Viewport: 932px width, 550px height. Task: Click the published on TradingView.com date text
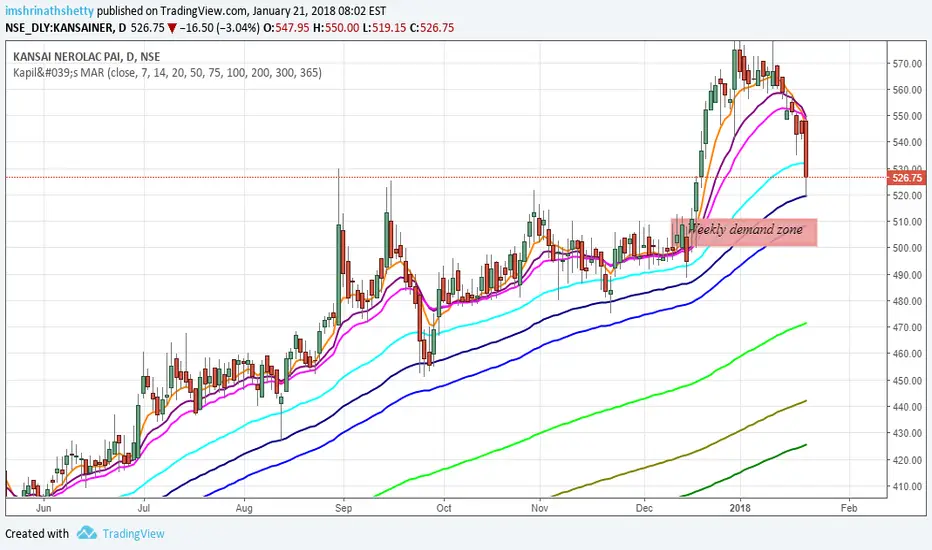(241, 11)
